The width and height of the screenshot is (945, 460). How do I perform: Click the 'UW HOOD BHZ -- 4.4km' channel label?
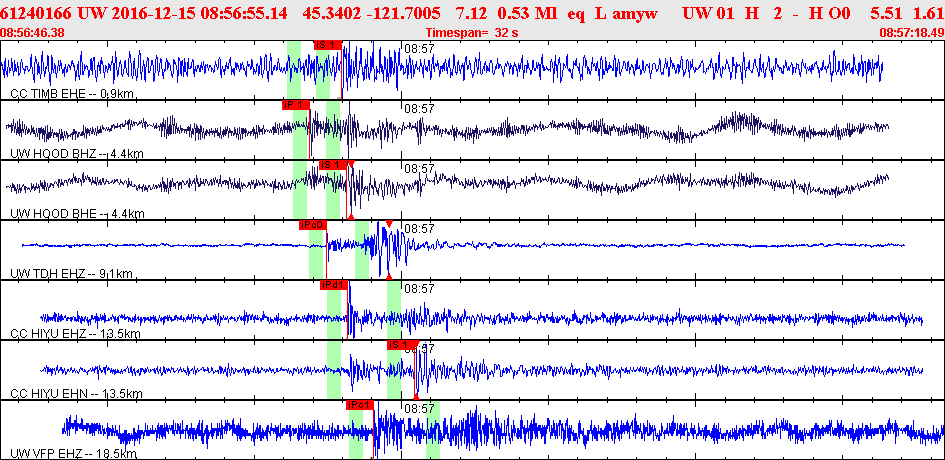[x=77, y=154]
